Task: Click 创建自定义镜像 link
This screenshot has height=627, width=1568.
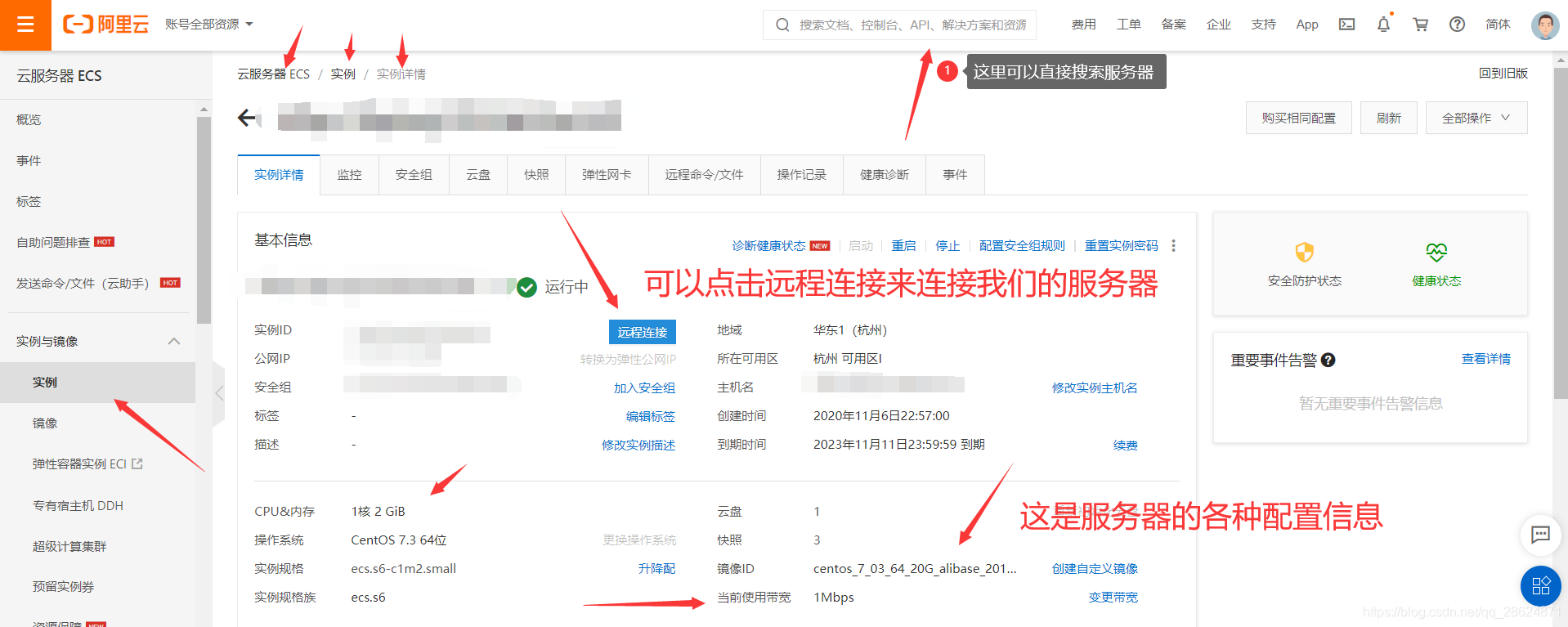Action: (1095, 569)
